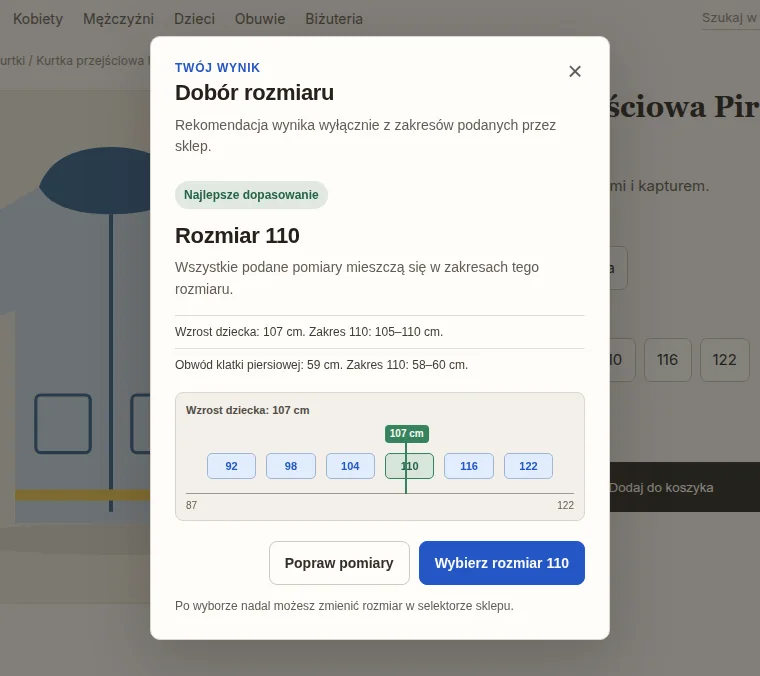
Task: Open the Mężczyźni menu
Action: [x=118, y=19]
